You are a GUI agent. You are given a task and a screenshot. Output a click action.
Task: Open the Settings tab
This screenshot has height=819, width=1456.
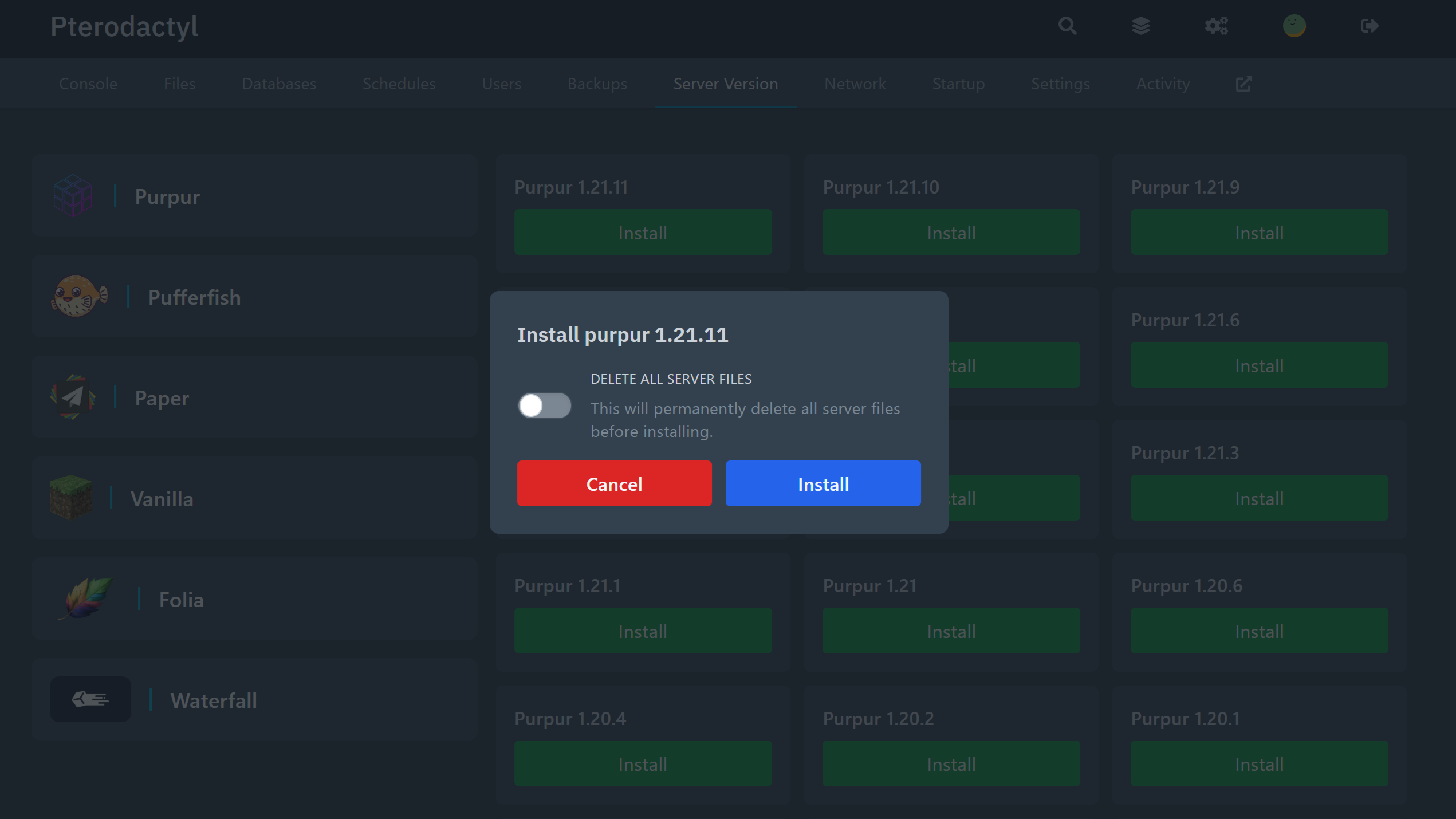tap(1061, 84)
